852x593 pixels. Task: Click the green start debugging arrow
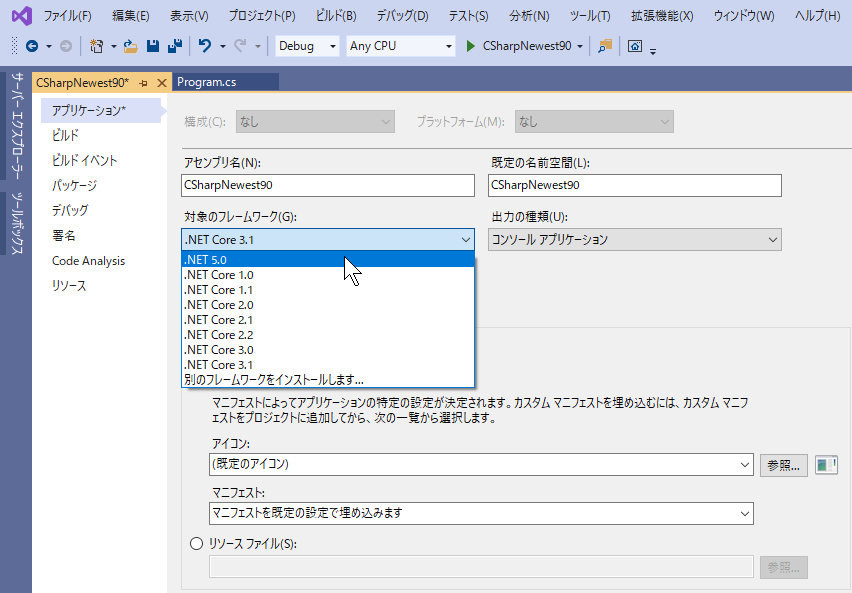[x=471, y=46]
